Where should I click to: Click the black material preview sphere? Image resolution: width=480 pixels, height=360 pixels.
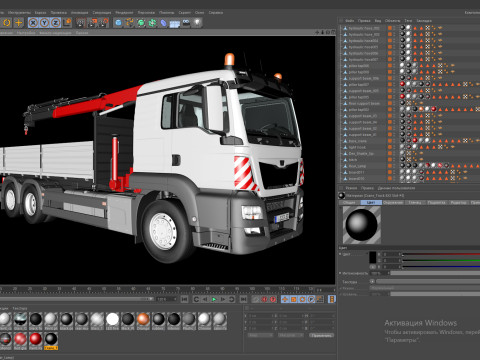362,225
